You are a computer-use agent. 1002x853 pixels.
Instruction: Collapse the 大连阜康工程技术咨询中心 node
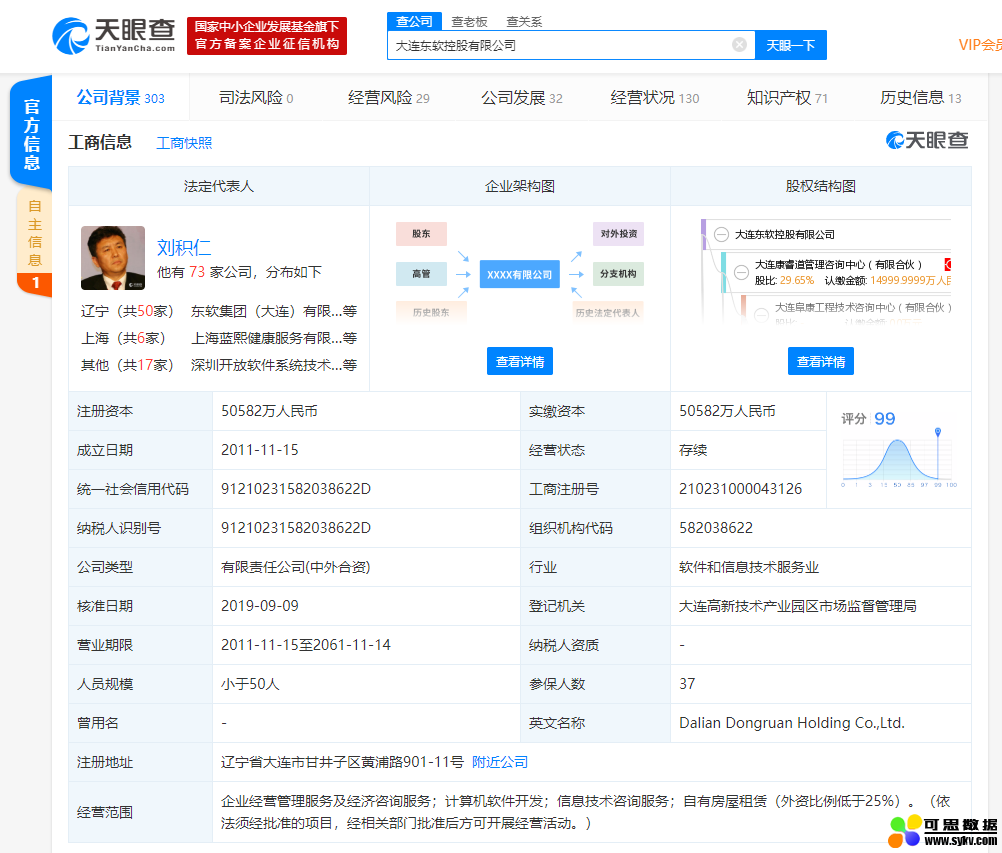tap(760, 314)
